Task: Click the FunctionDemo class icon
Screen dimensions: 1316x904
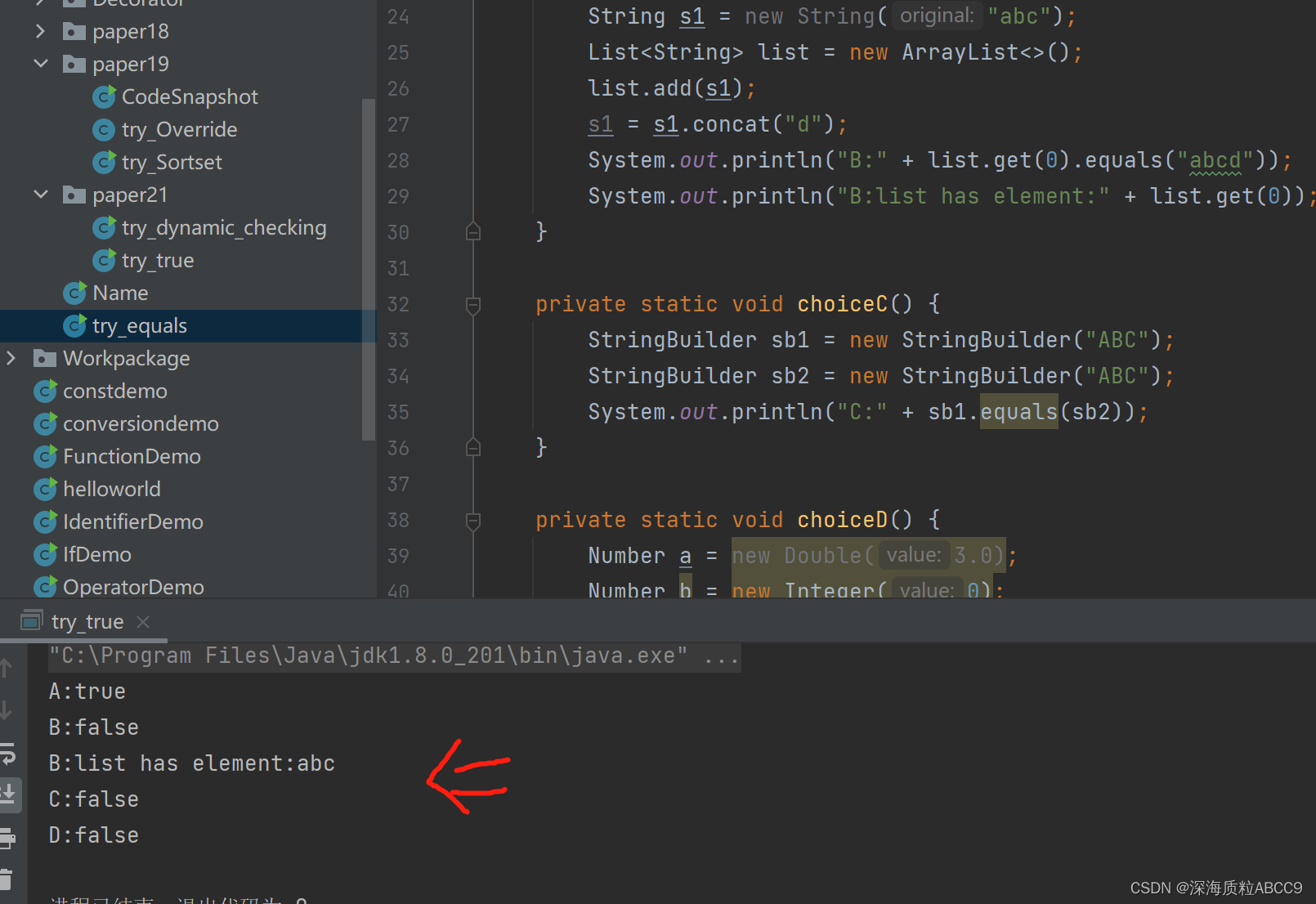Action: [x=45, y=456]
